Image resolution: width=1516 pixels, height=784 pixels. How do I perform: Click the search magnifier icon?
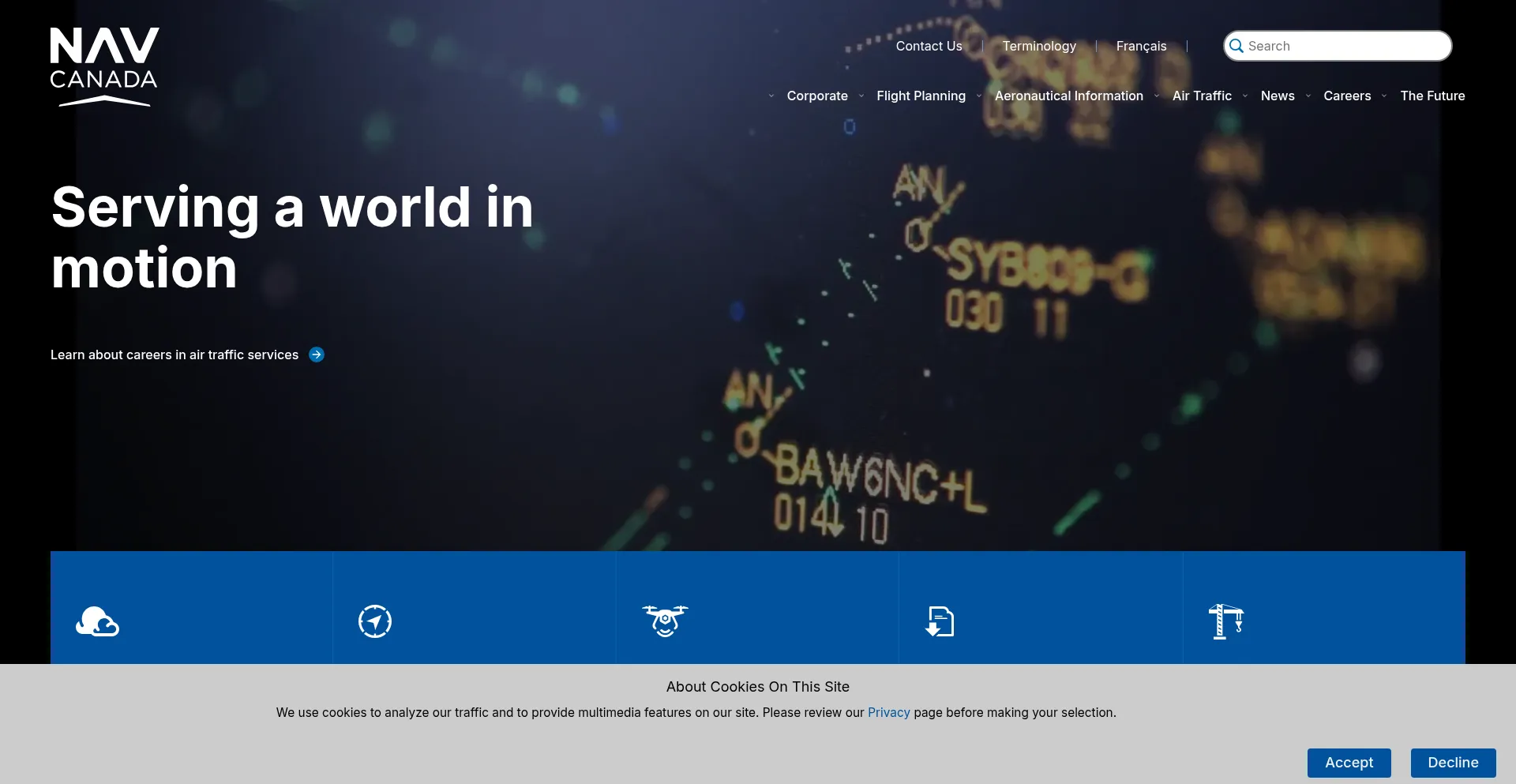(x=1236, y=46)
